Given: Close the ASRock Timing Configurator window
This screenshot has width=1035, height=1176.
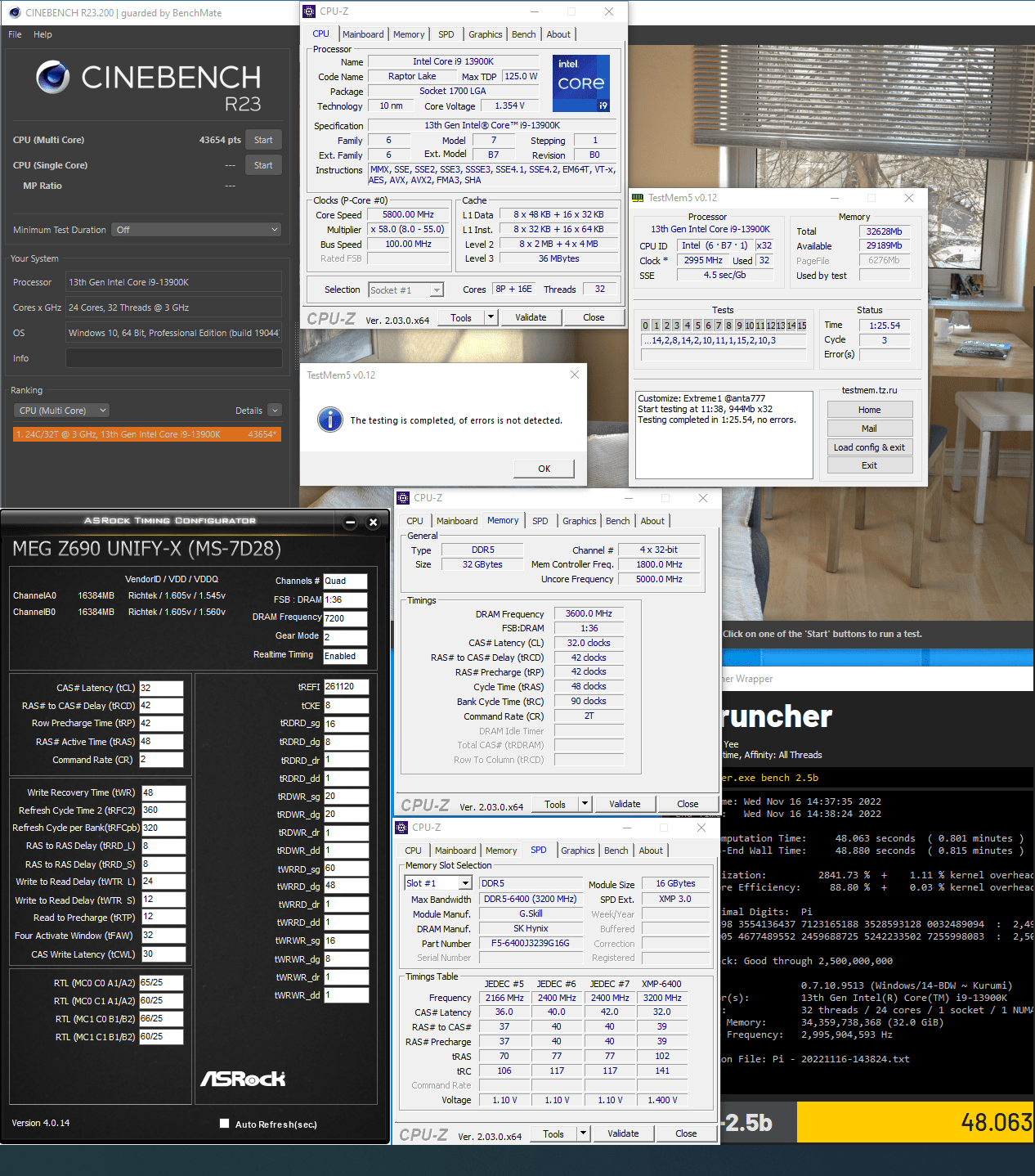Looking at the screenshot, I should point(373,522).
